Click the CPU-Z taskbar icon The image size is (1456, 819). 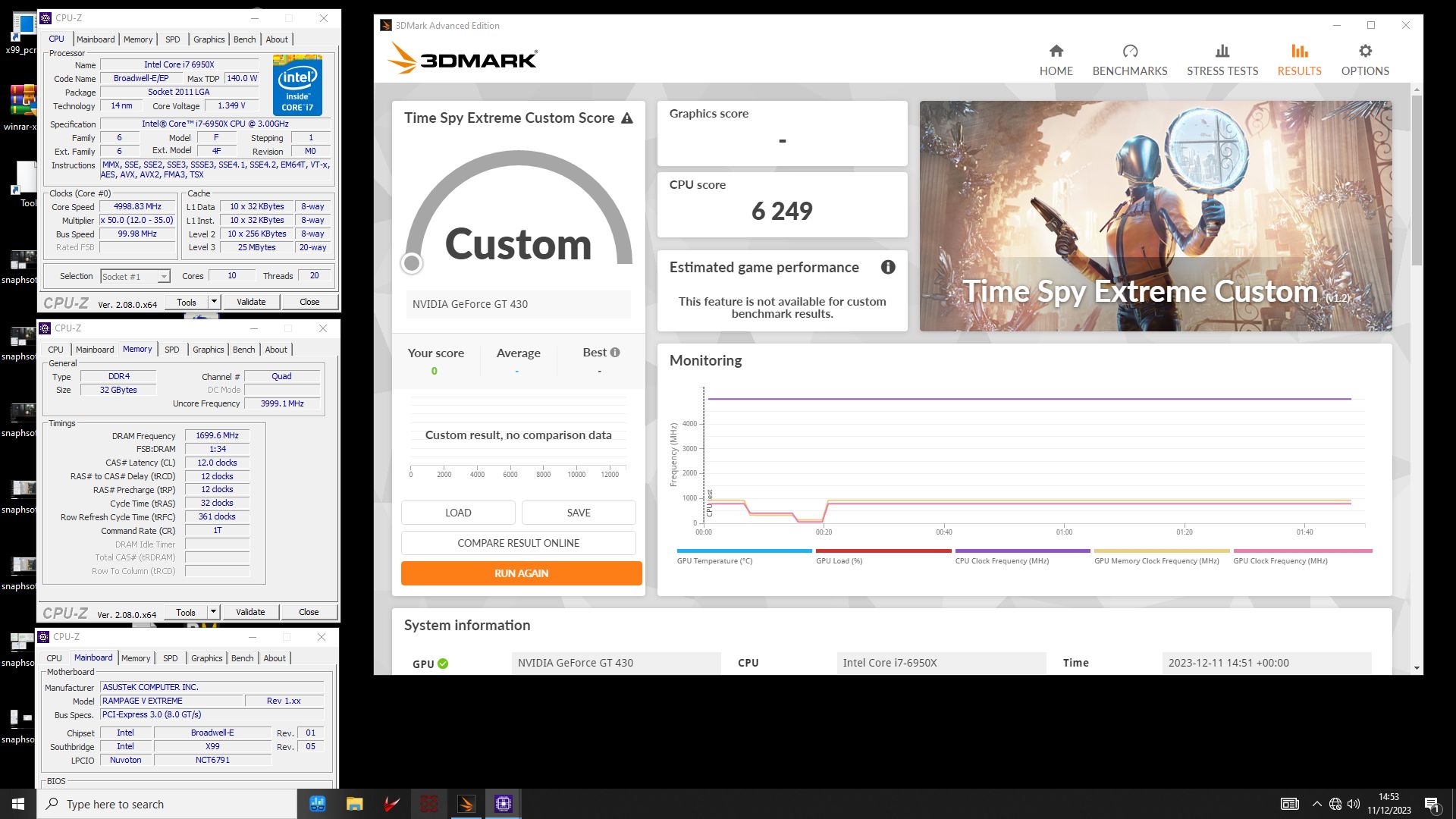pyautogui.click(x=504, y=804)
